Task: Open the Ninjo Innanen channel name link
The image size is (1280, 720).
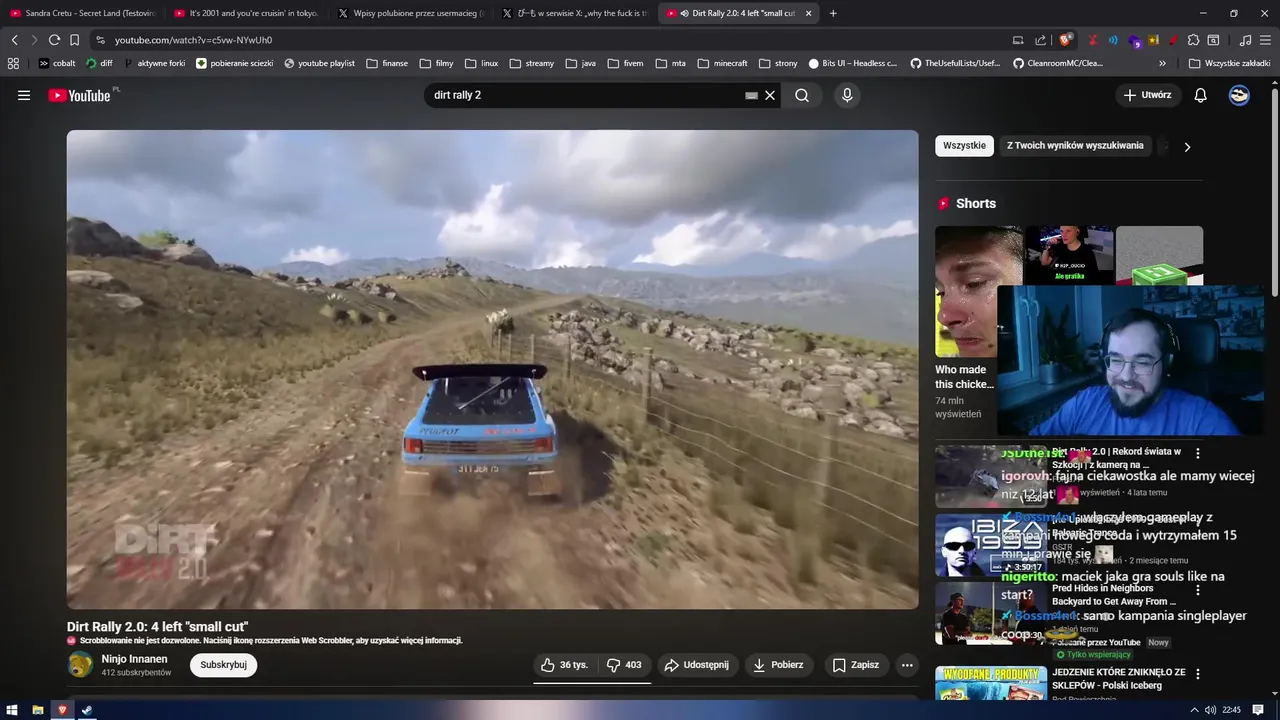Action: coord(134,659)
